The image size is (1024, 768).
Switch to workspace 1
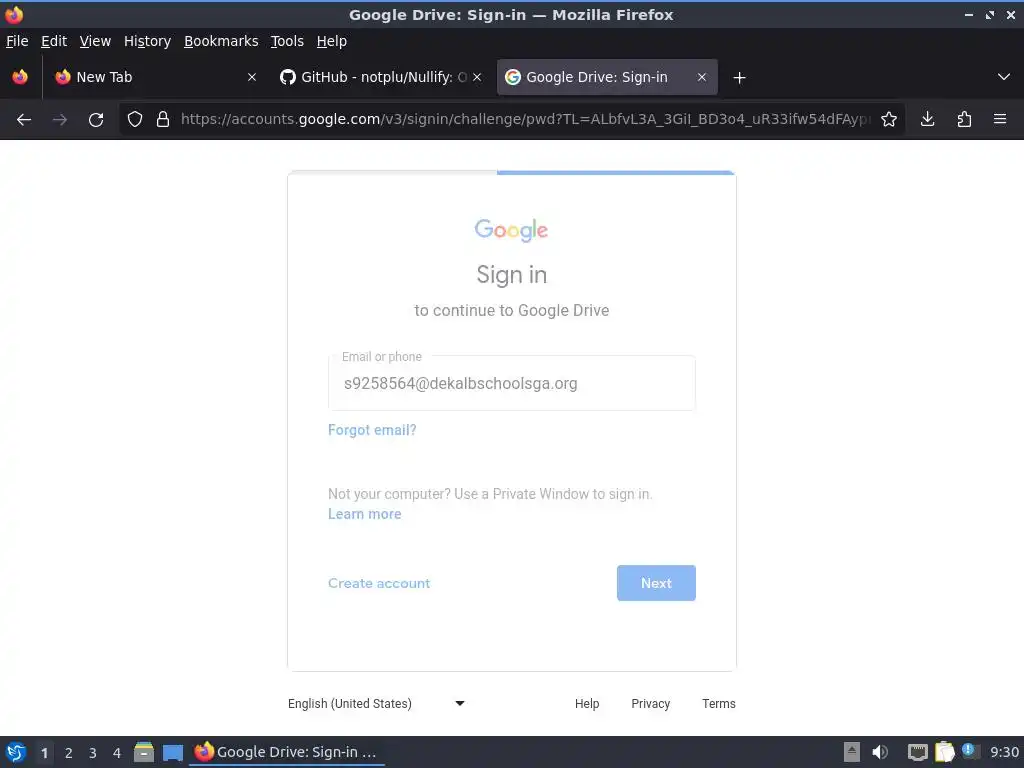[x=44, y=753]
